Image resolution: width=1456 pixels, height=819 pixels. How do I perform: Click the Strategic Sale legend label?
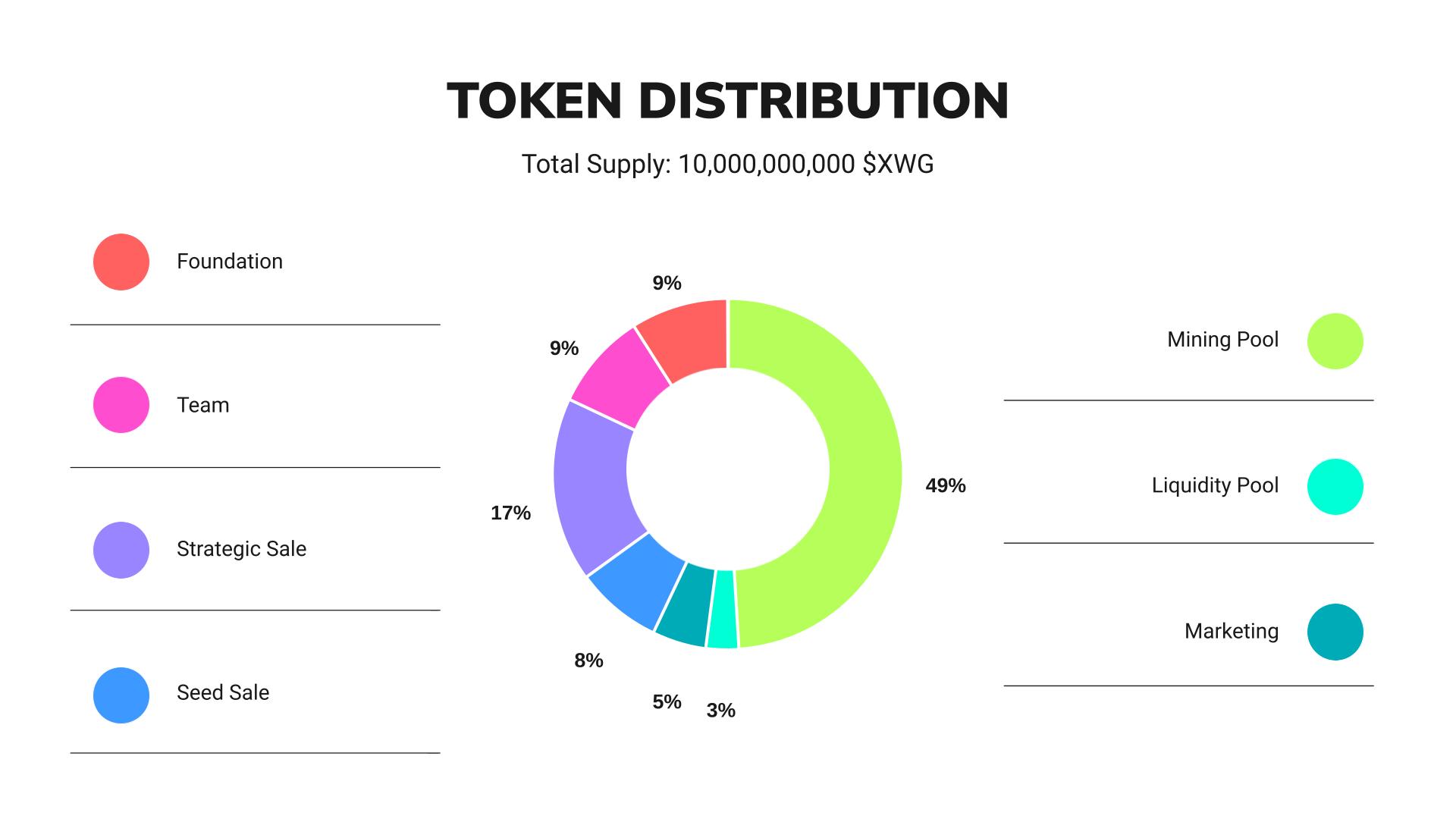pos(241,549)
